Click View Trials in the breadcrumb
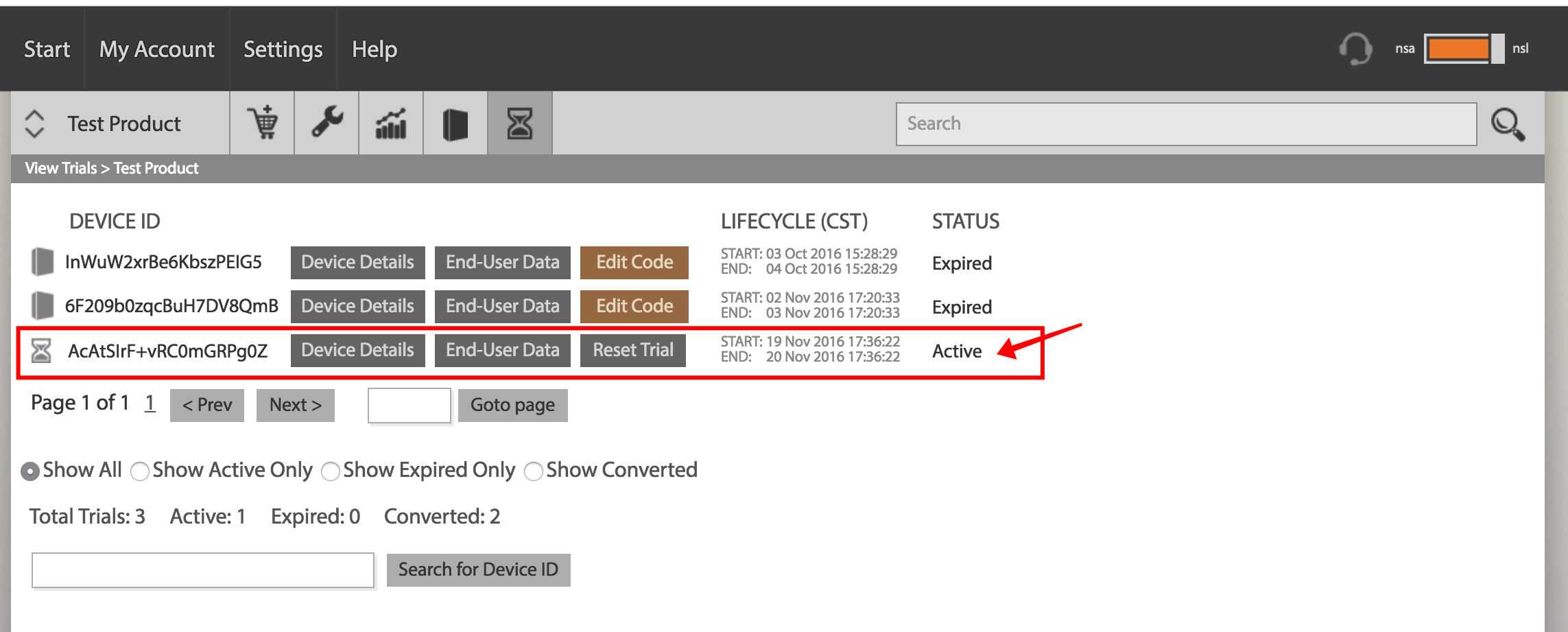1568x632 pixels. click(61, 168)
